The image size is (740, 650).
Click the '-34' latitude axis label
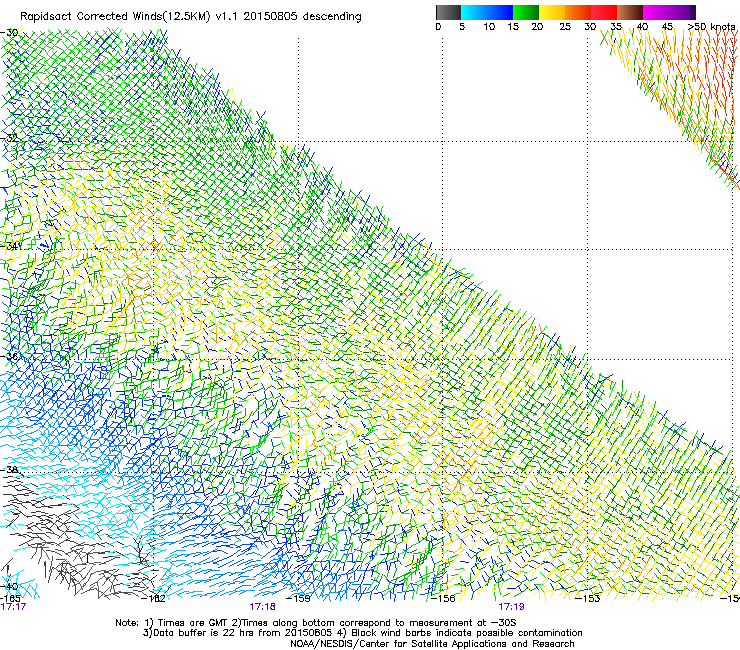[10, 246]
